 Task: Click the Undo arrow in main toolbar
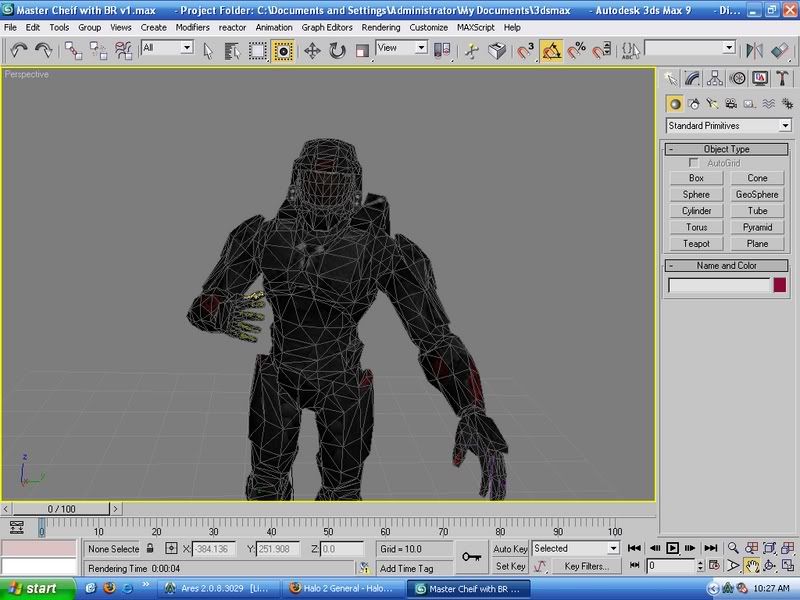[x=19, y=50]
